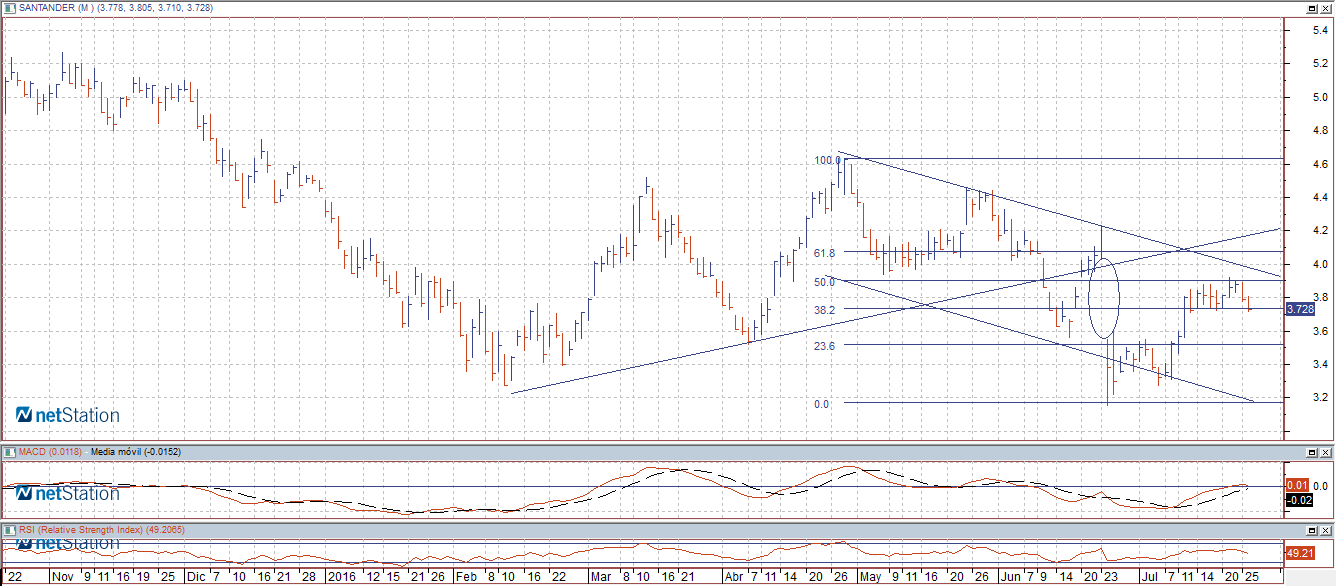1336x586 pixels.
Task: Close the MACD indicator panel
Action: click(x=1326, y=452)
